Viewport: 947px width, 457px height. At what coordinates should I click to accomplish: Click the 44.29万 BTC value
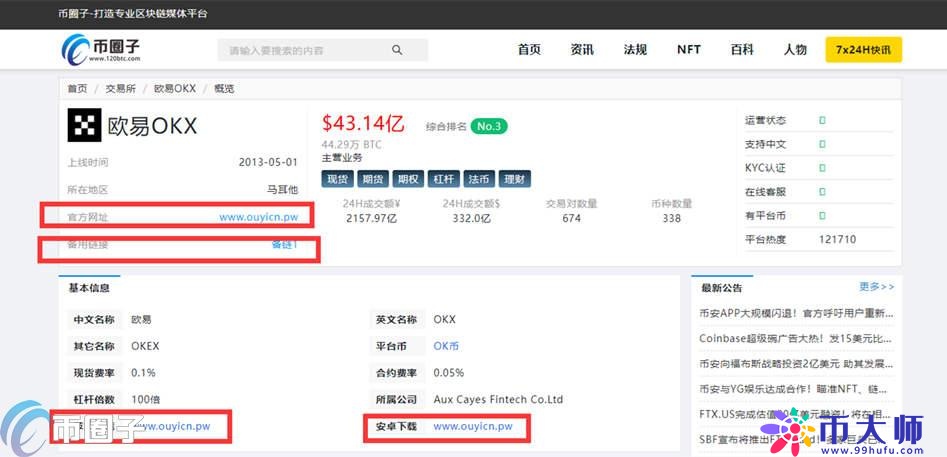(x=352, y=145)
